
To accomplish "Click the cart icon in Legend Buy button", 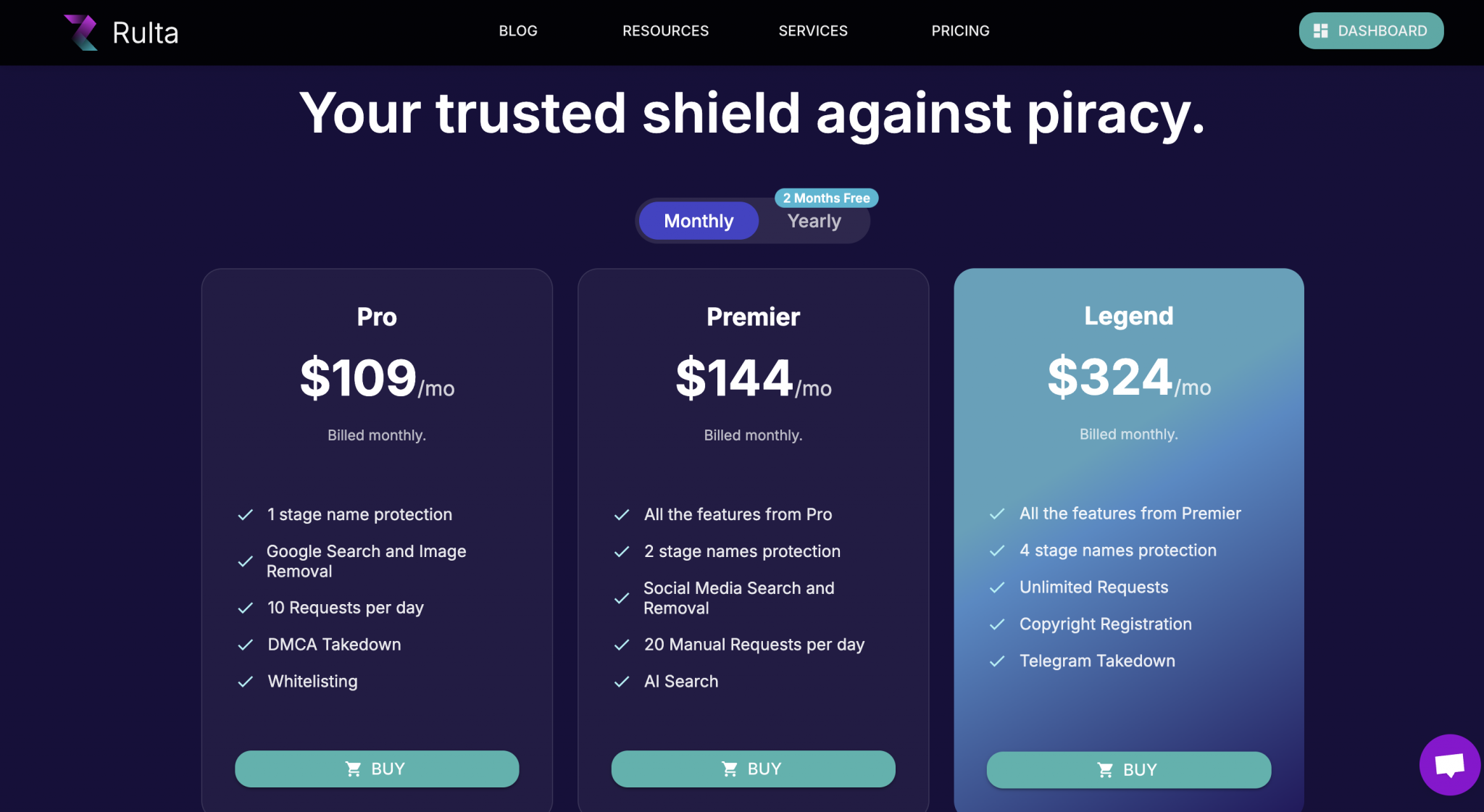I will point(1105,770).
